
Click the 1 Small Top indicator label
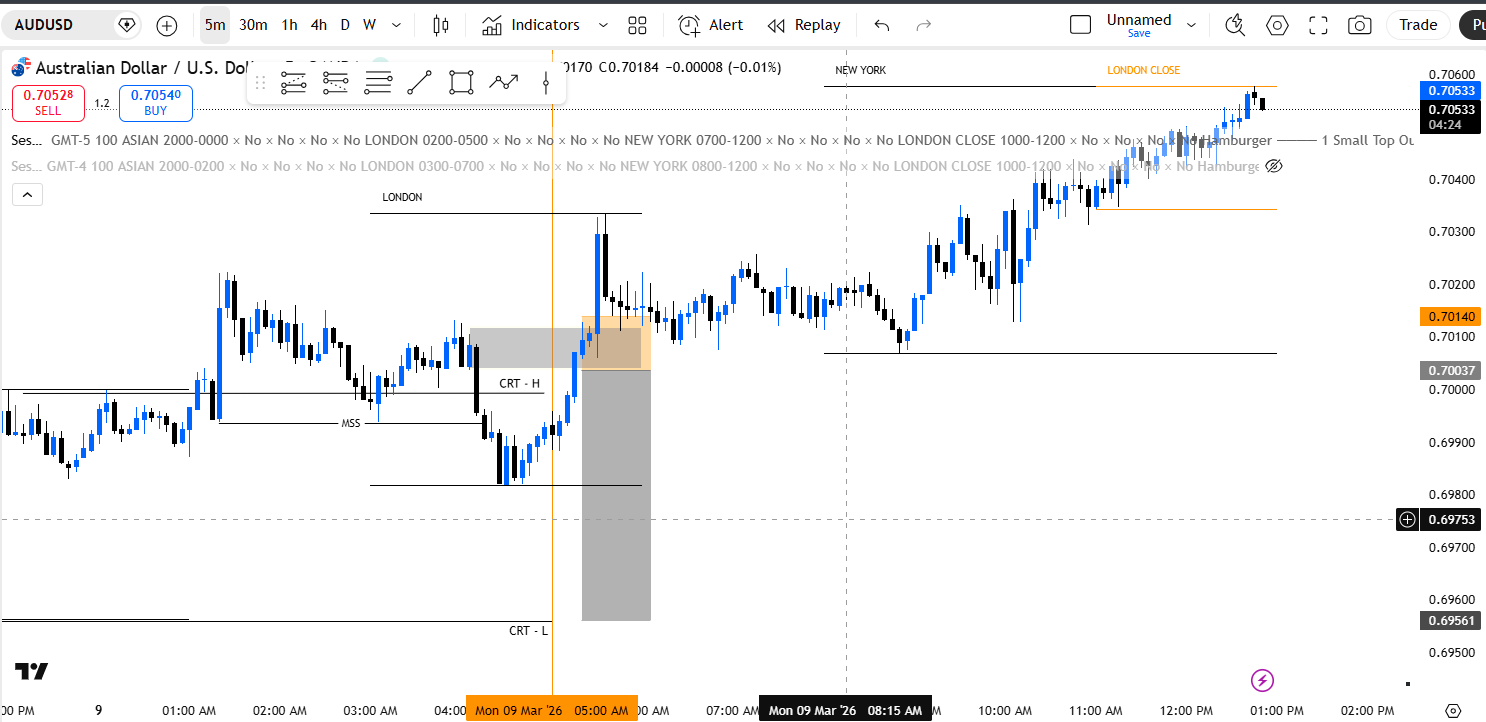pyautogui.click(x=1366, y=141)
